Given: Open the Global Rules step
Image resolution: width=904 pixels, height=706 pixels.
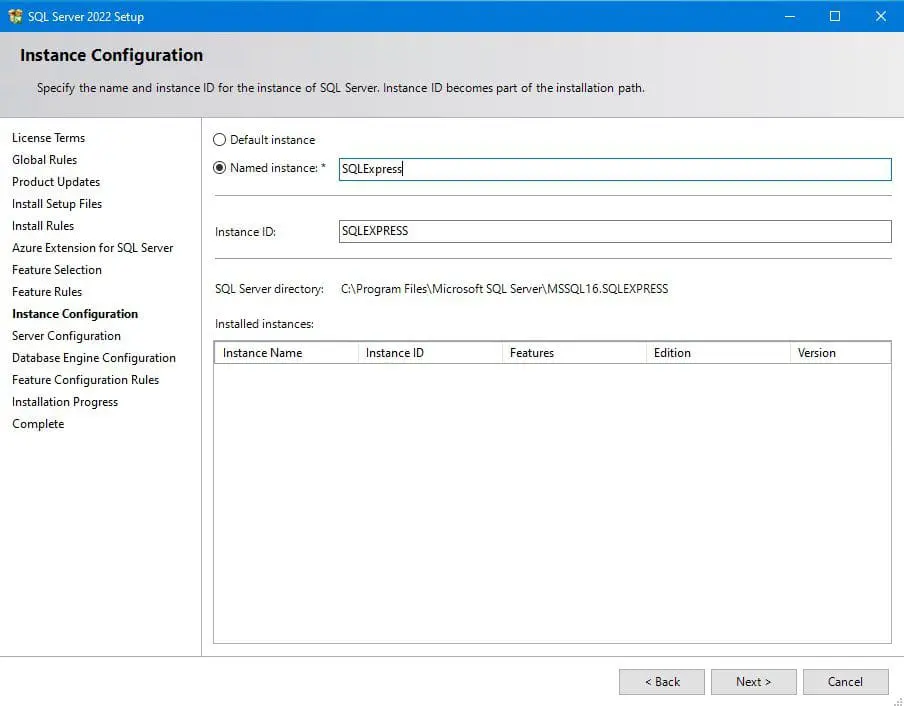Looking at the screenshot, I should click(44, 159).
